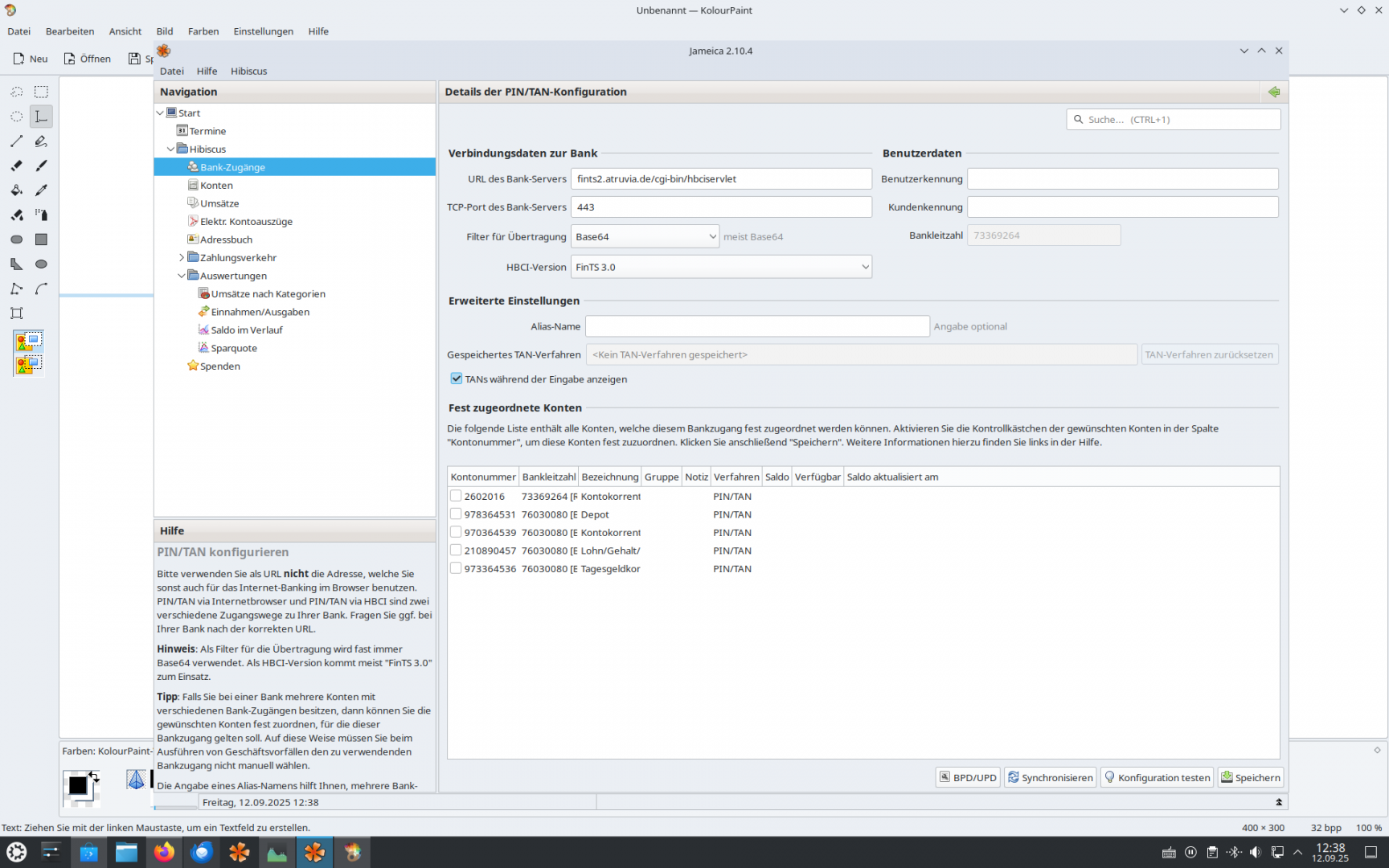Select the Color Picker eyedropper tool
The height and width of the screenshot is (868, 1389).
pyautogui.click(x=41, y=190)
